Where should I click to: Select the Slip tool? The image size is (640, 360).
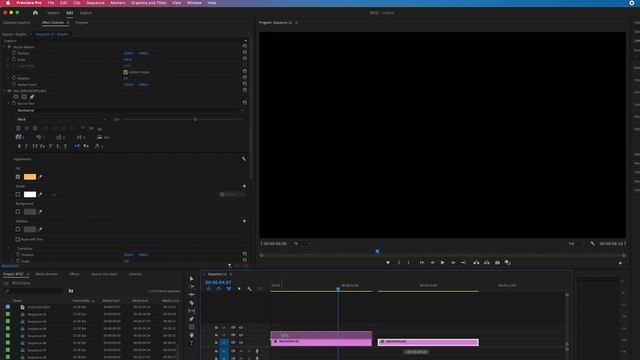[x=191, y=311]
